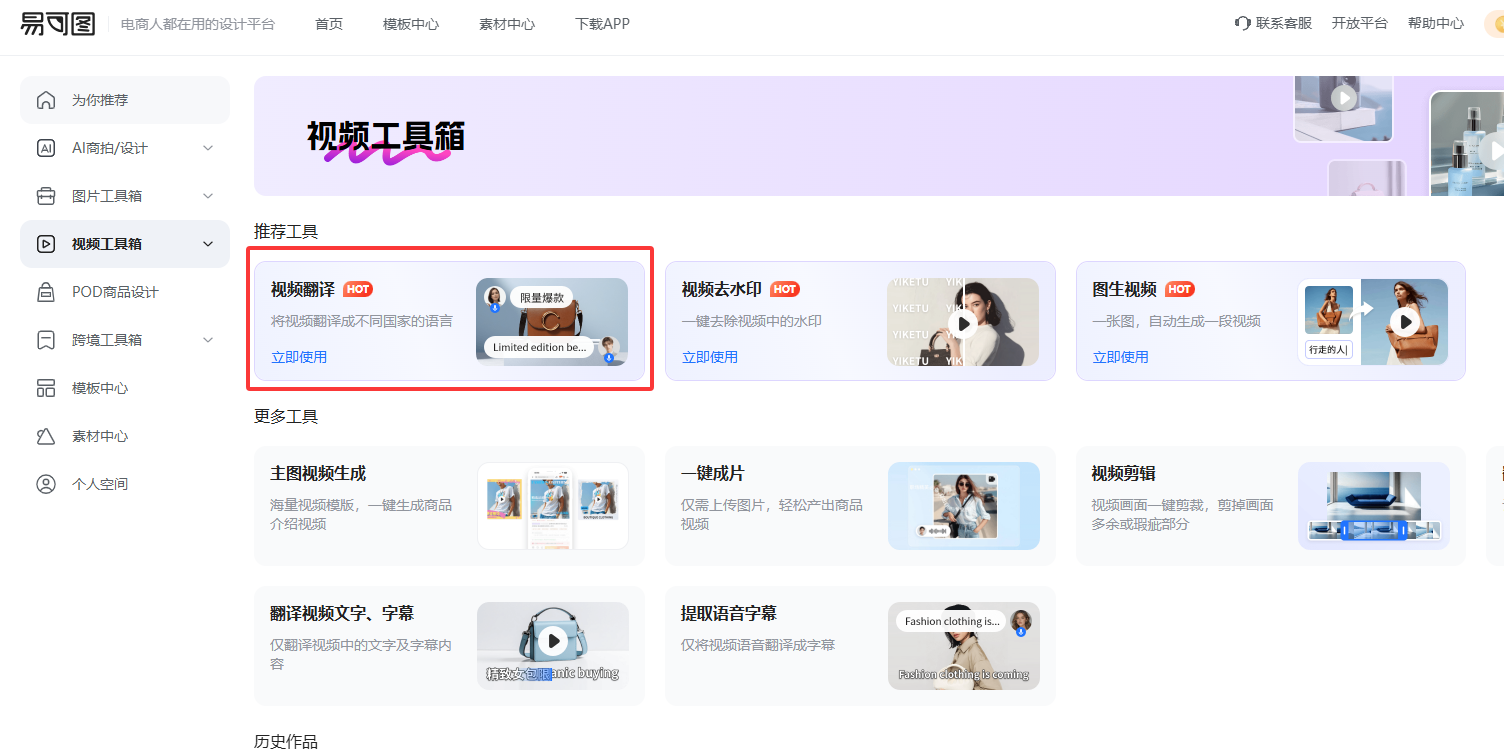Click the home icon beside 为你推荐
Viewport: 1504px width, 749px height.
(x=46, y=100)
